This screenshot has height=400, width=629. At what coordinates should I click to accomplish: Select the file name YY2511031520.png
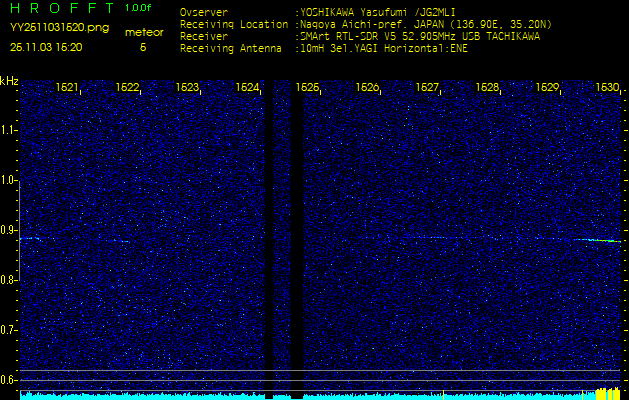59,28
